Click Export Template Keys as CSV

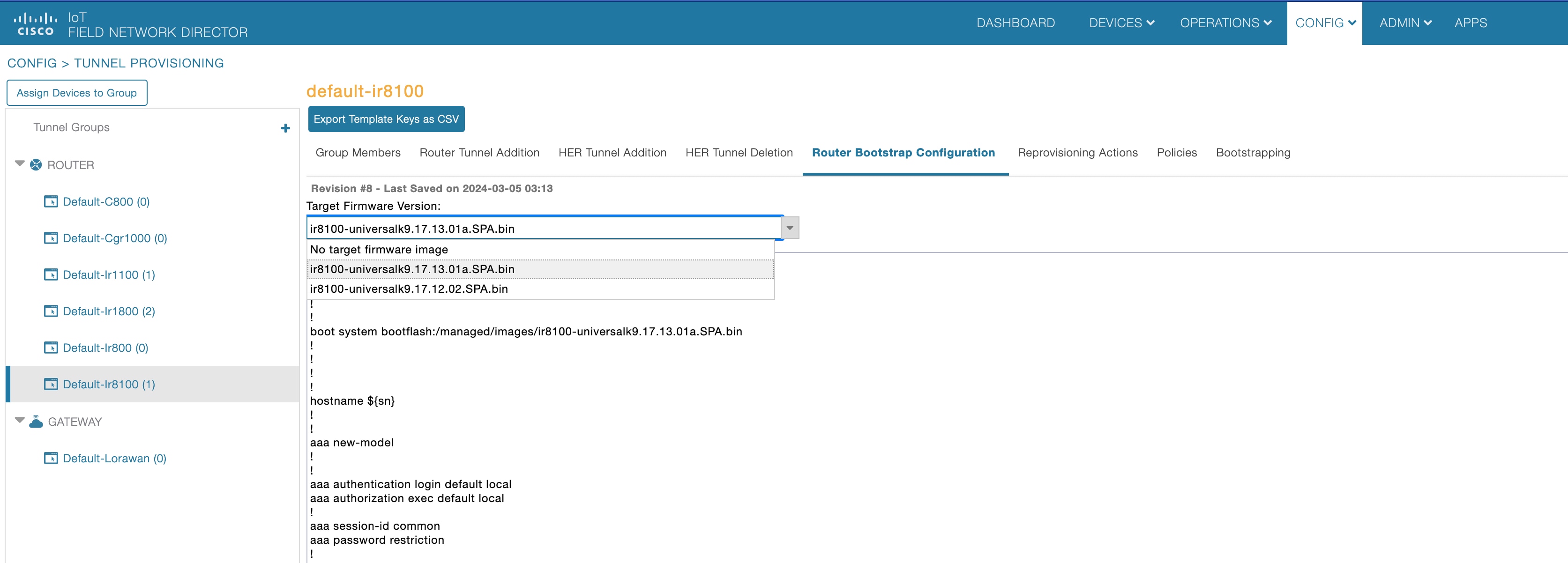[386, 119]
